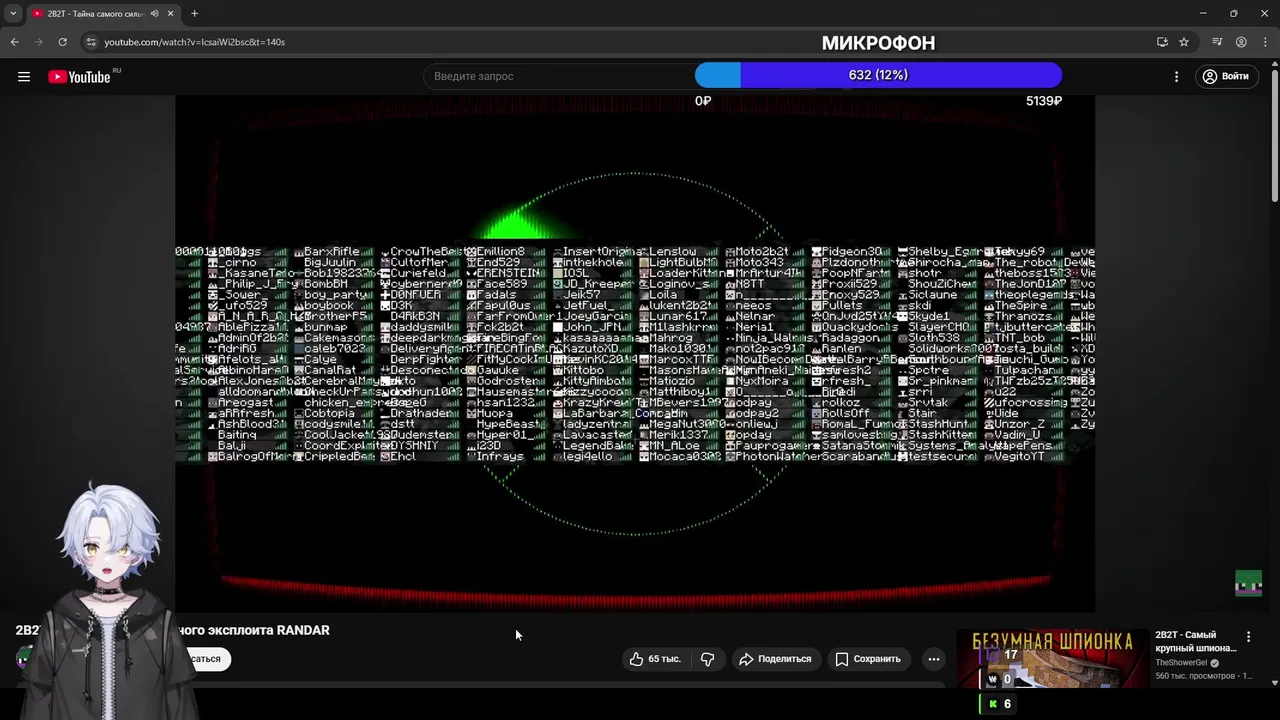Screen dimensions: 1280x720
Task: Open a new browser tab
Action: 194,14
